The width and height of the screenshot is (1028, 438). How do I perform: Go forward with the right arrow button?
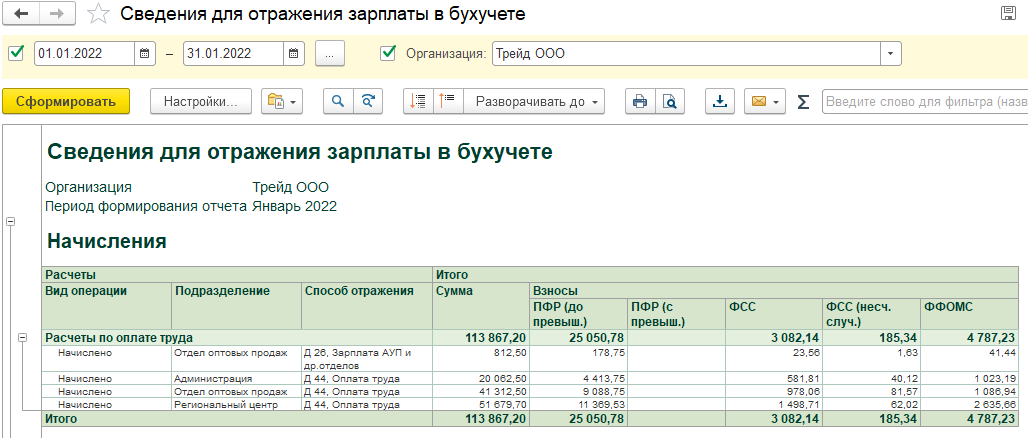coord(58,14)
